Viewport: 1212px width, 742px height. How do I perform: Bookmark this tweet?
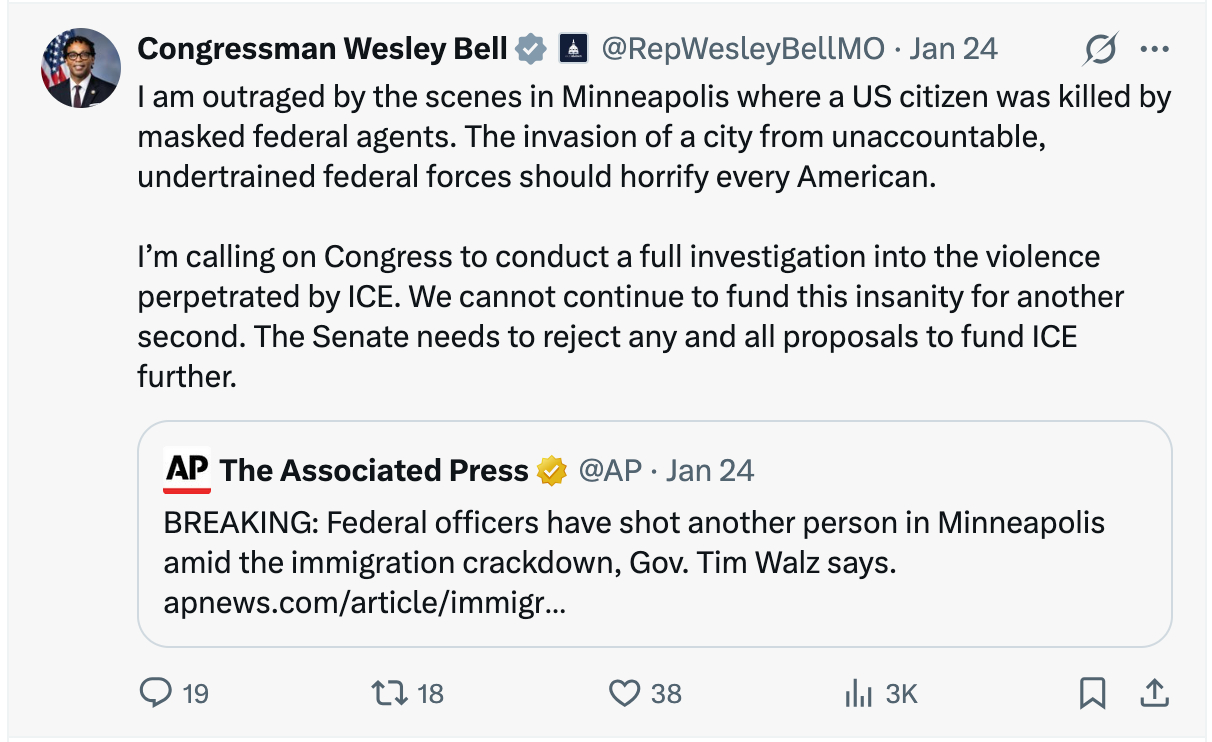1092,692
